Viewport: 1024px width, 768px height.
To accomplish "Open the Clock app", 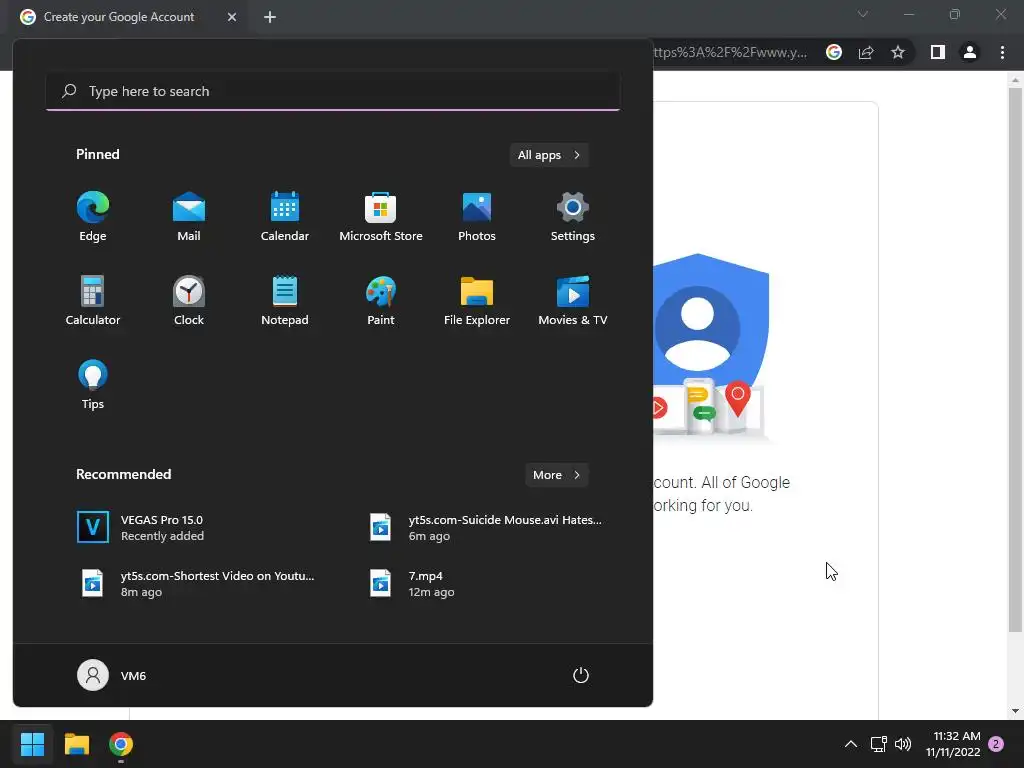I will (189, 301).
